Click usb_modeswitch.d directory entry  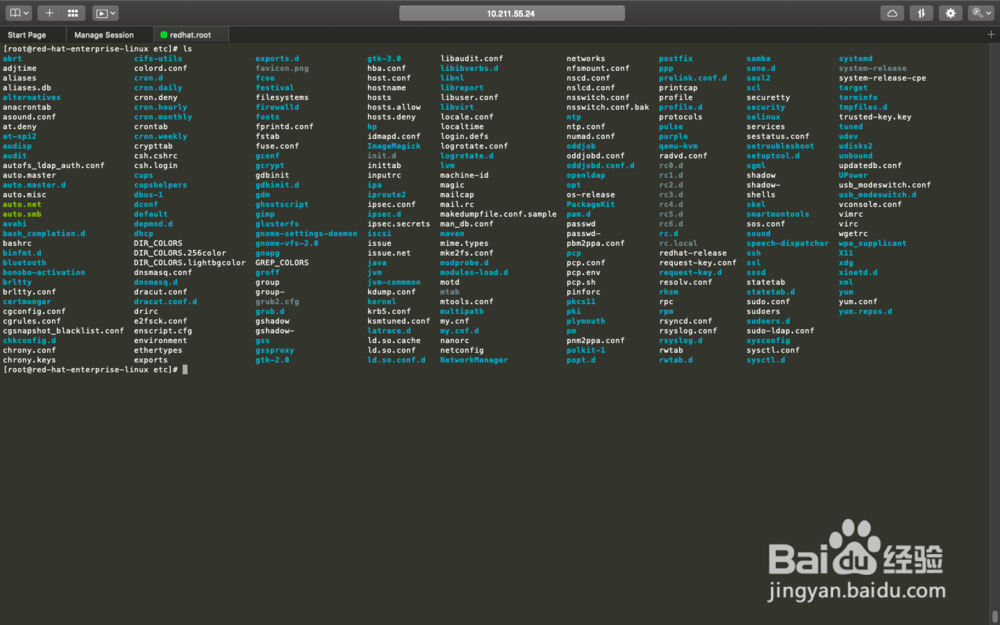coord(878,195)
